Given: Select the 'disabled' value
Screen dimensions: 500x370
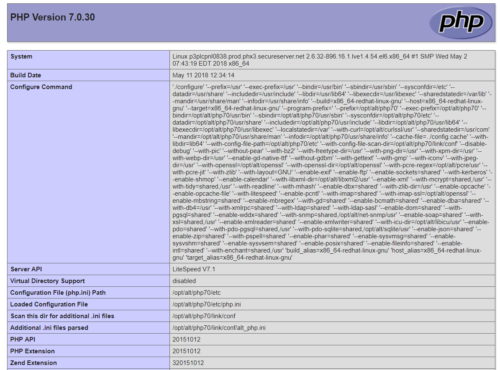Looking at the screenshot, I should 184,281.
